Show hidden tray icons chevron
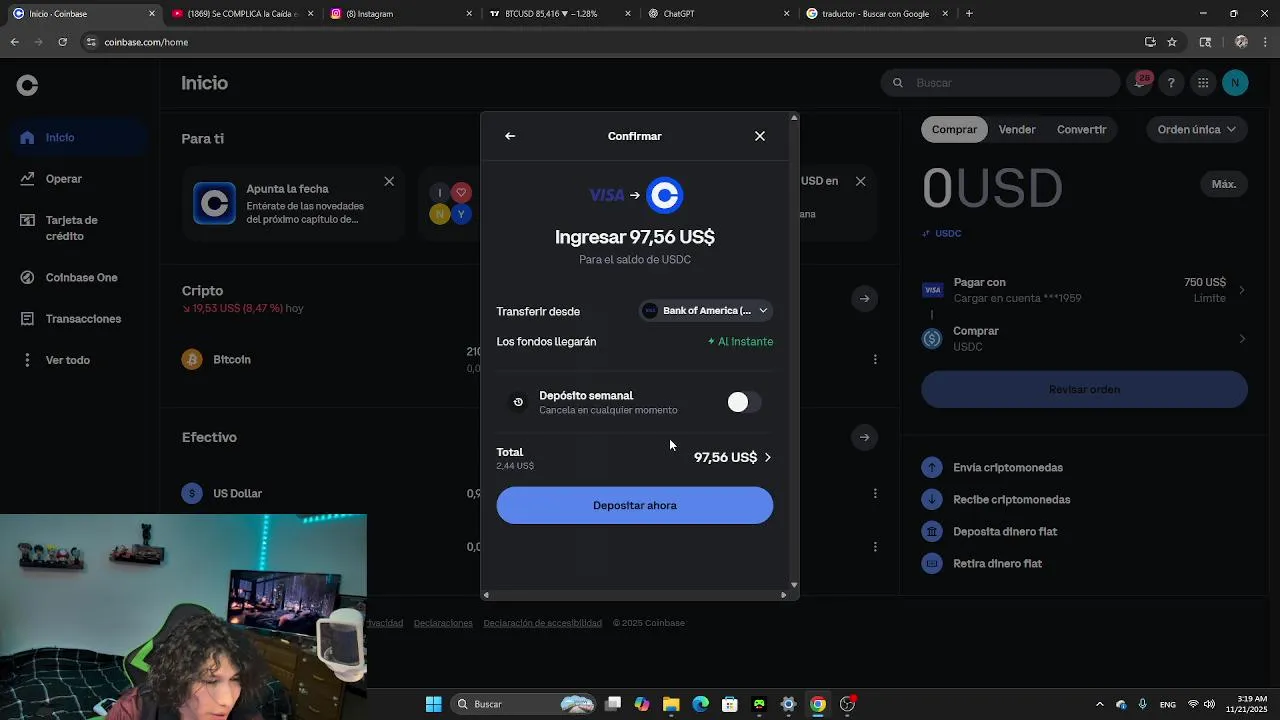Image resolution: width=1280 pixels, height=720 pixels. pos(1100,704)
